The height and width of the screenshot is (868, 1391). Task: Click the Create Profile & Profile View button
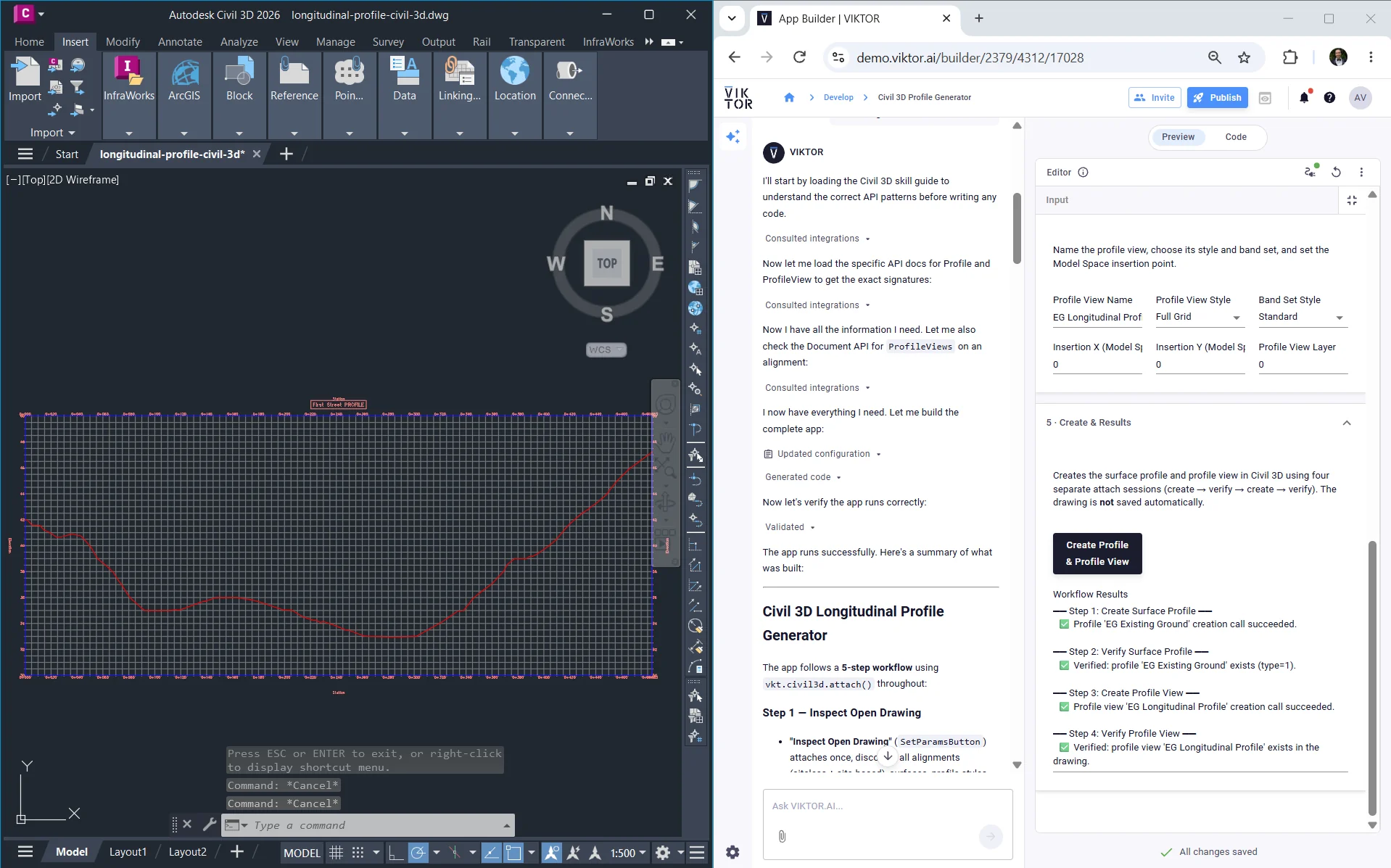point(1097,553)
